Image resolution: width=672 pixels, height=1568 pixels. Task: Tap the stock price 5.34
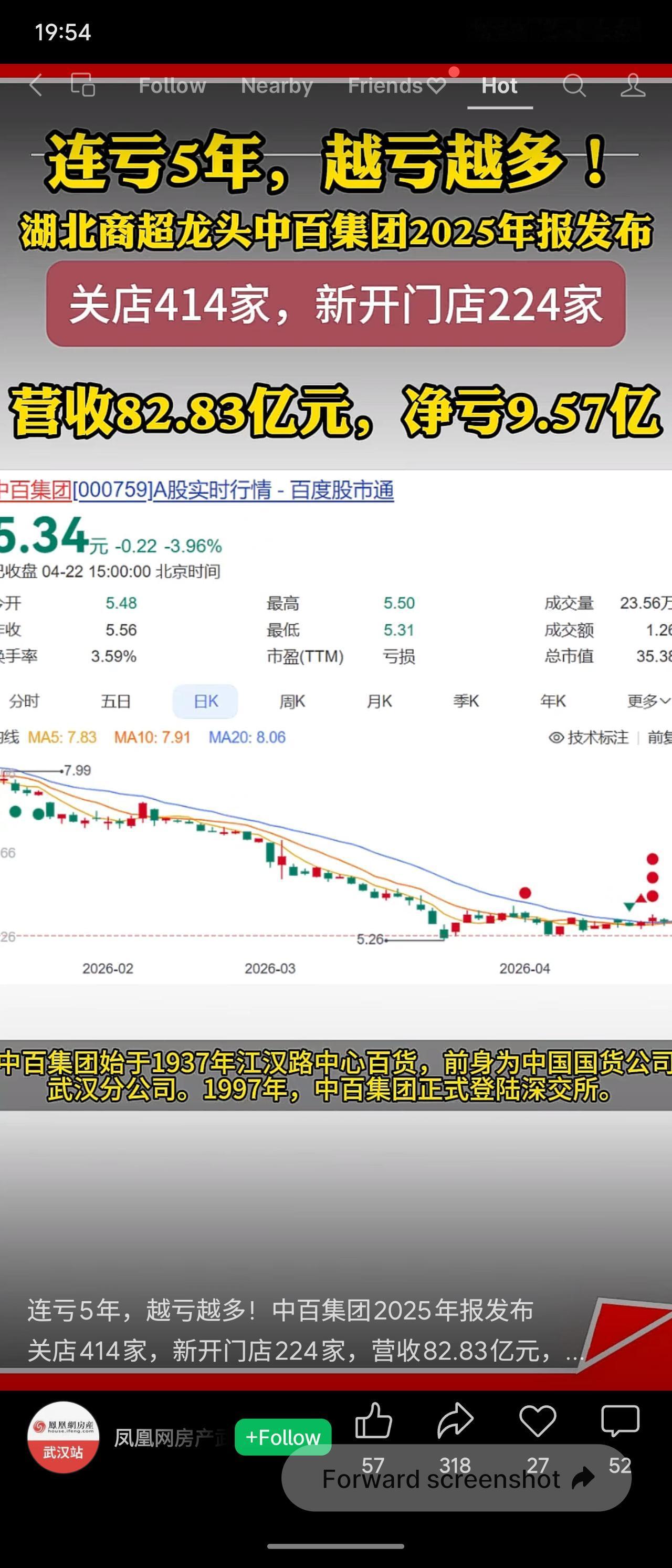44,535
